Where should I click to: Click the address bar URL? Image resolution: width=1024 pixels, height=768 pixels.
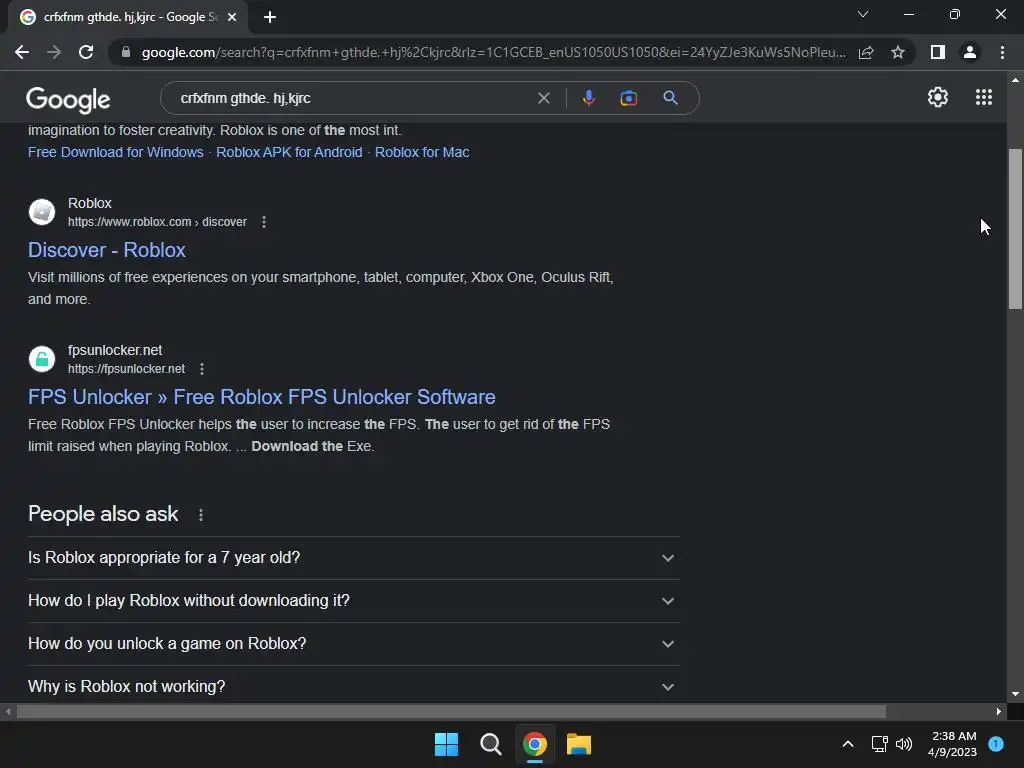coord(493,52)
